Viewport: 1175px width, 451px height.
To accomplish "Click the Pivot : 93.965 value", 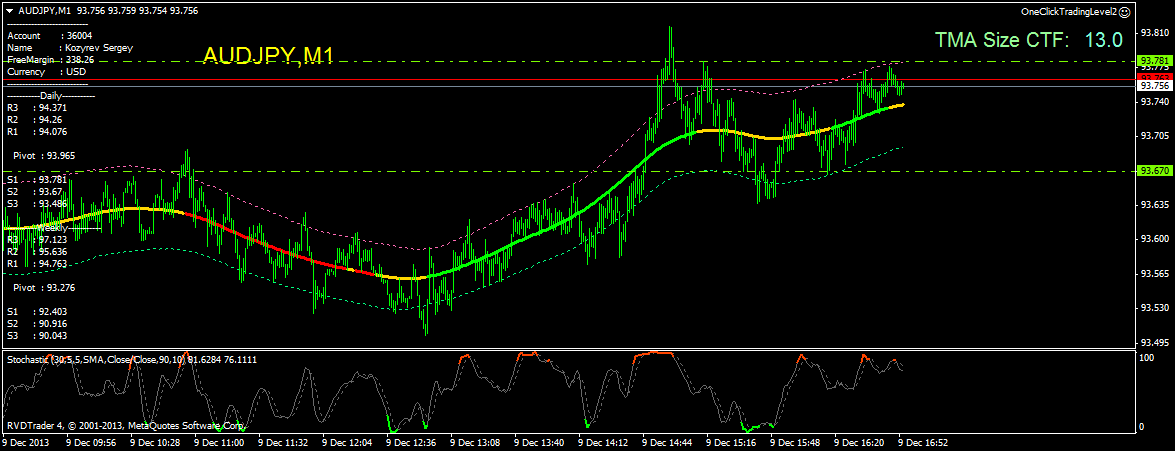I will point(44,156).
